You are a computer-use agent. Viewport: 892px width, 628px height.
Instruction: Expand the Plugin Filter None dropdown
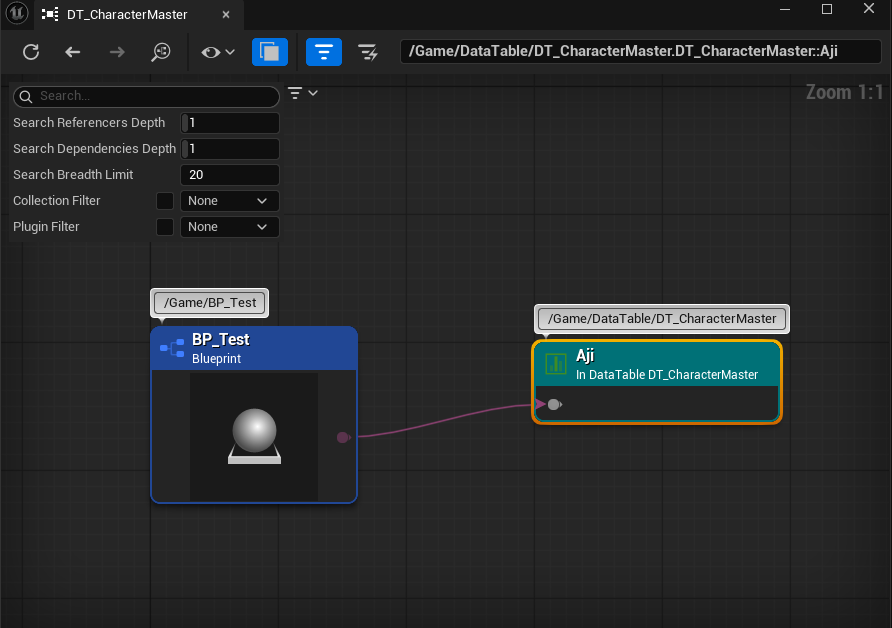229,227
